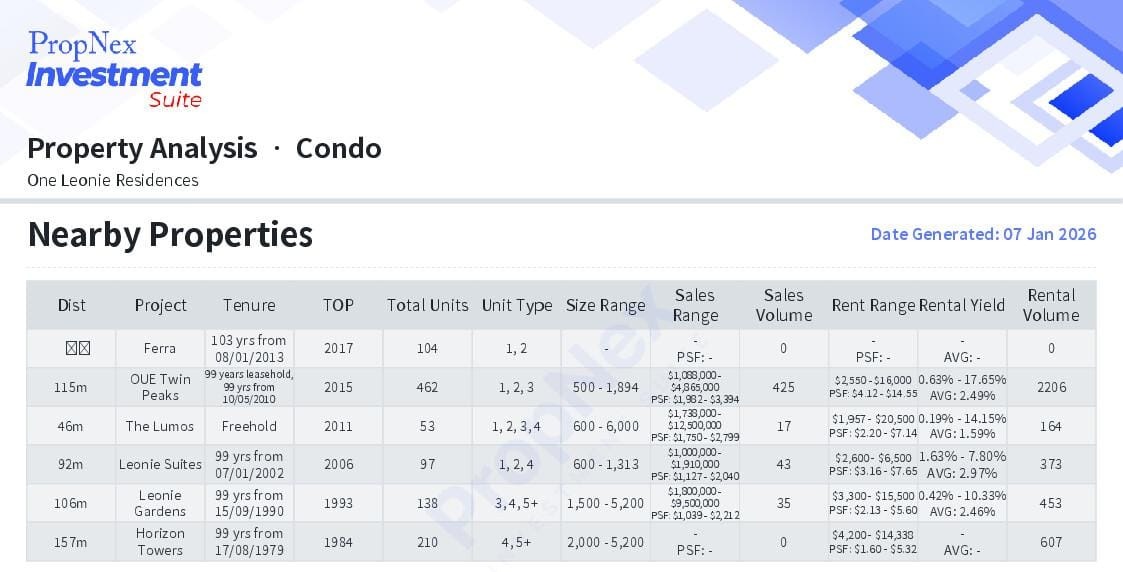The height and width of the screenshot is (572, 1123).
Task: Click the Rental Yield column header
Action: (962, 305)
